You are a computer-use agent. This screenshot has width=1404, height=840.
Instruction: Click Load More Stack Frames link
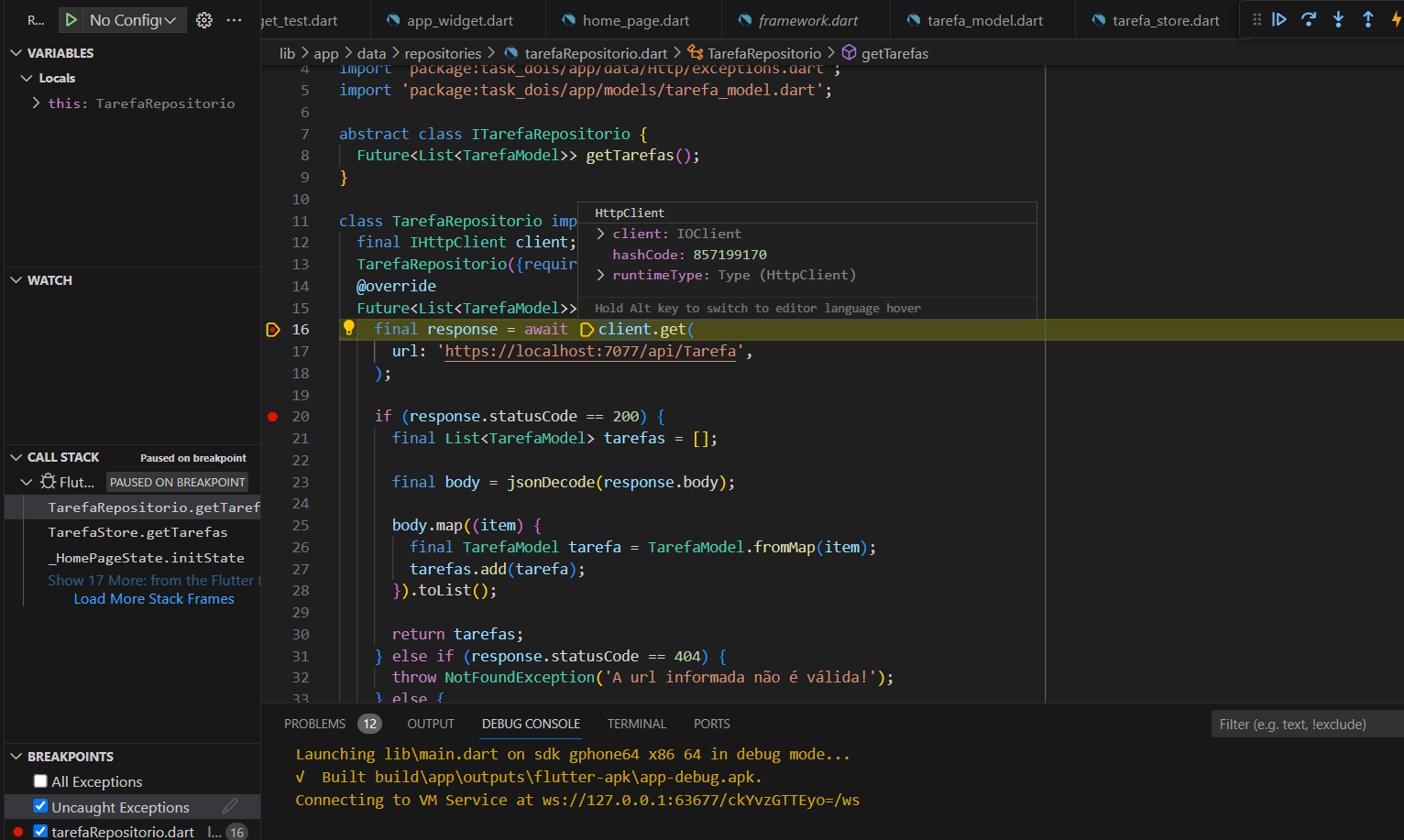(154, 598)
